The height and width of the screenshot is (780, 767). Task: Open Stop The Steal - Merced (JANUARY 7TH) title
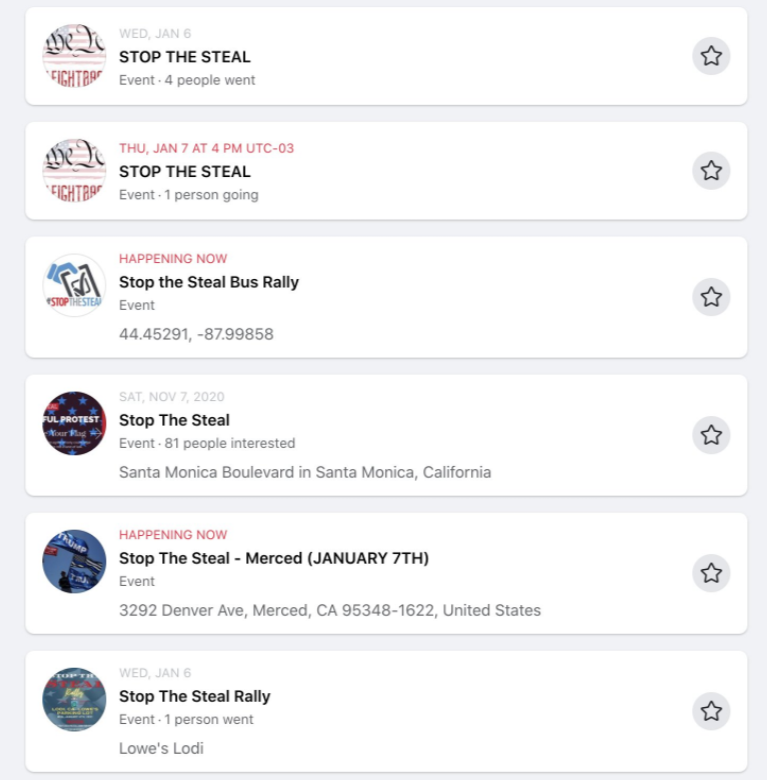tap(273, 558)
